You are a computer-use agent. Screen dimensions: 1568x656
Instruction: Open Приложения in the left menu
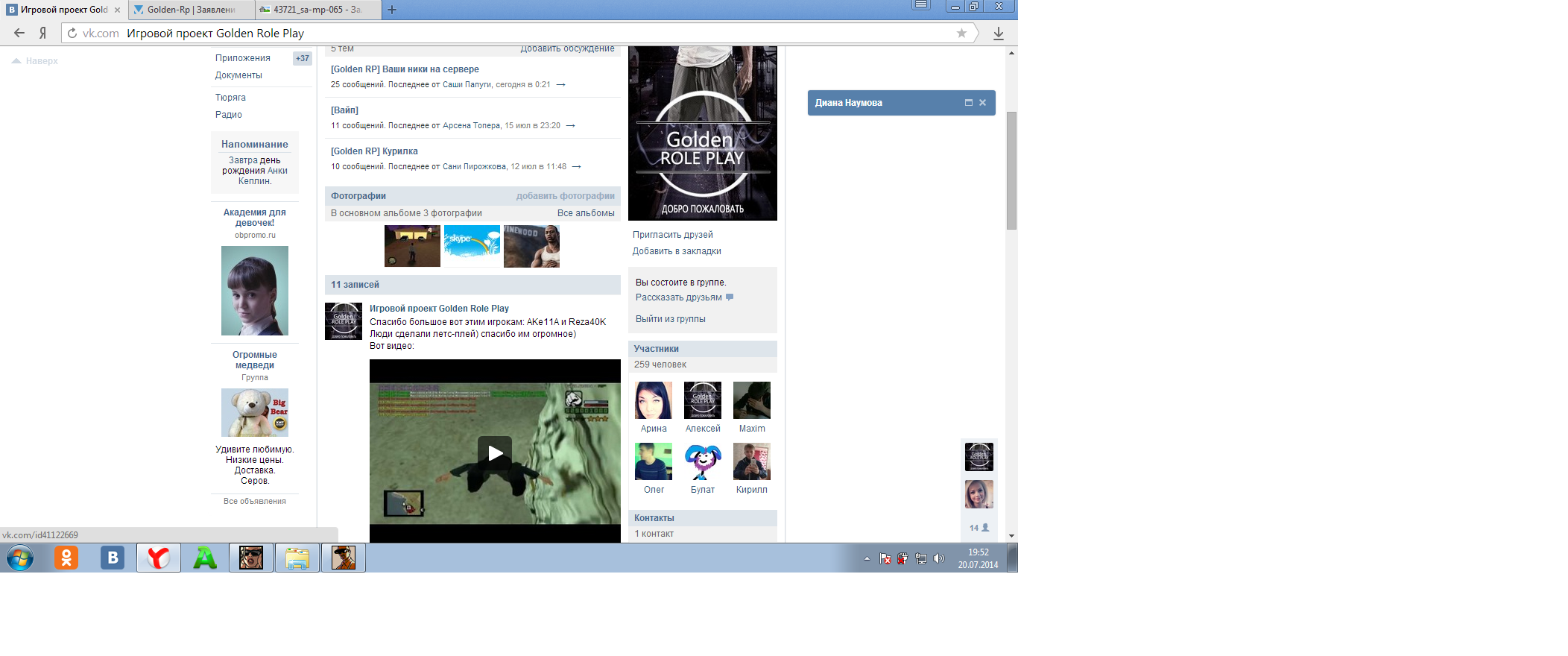[243, 58]
